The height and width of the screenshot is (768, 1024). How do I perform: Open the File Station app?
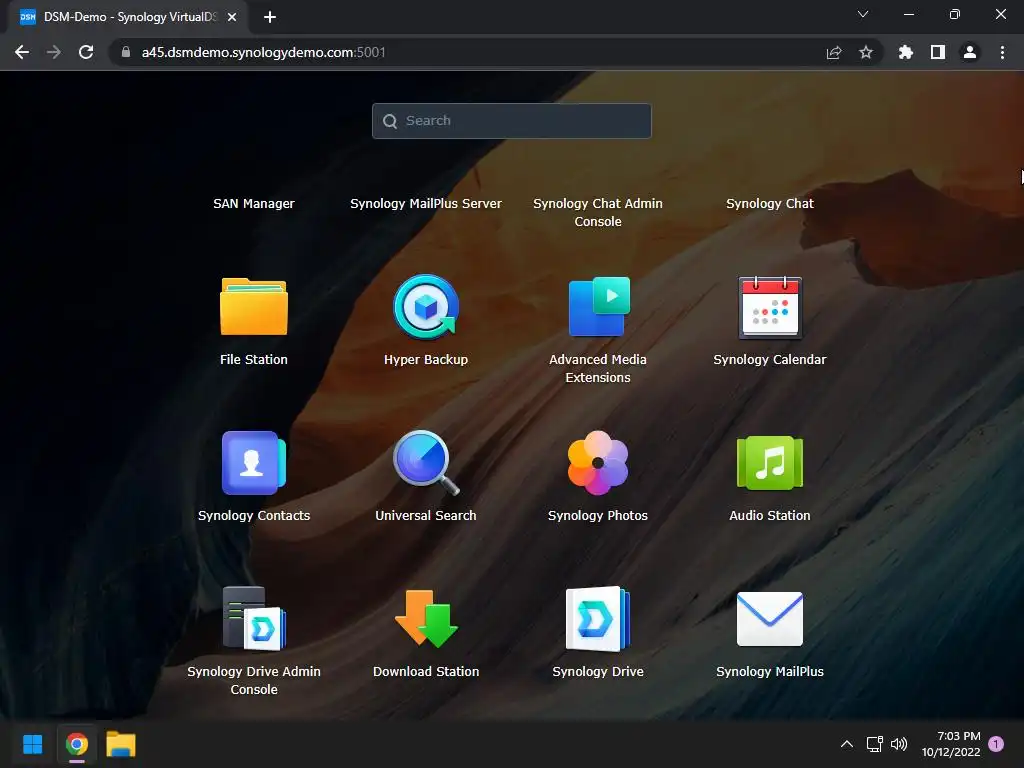coord(253,307)
